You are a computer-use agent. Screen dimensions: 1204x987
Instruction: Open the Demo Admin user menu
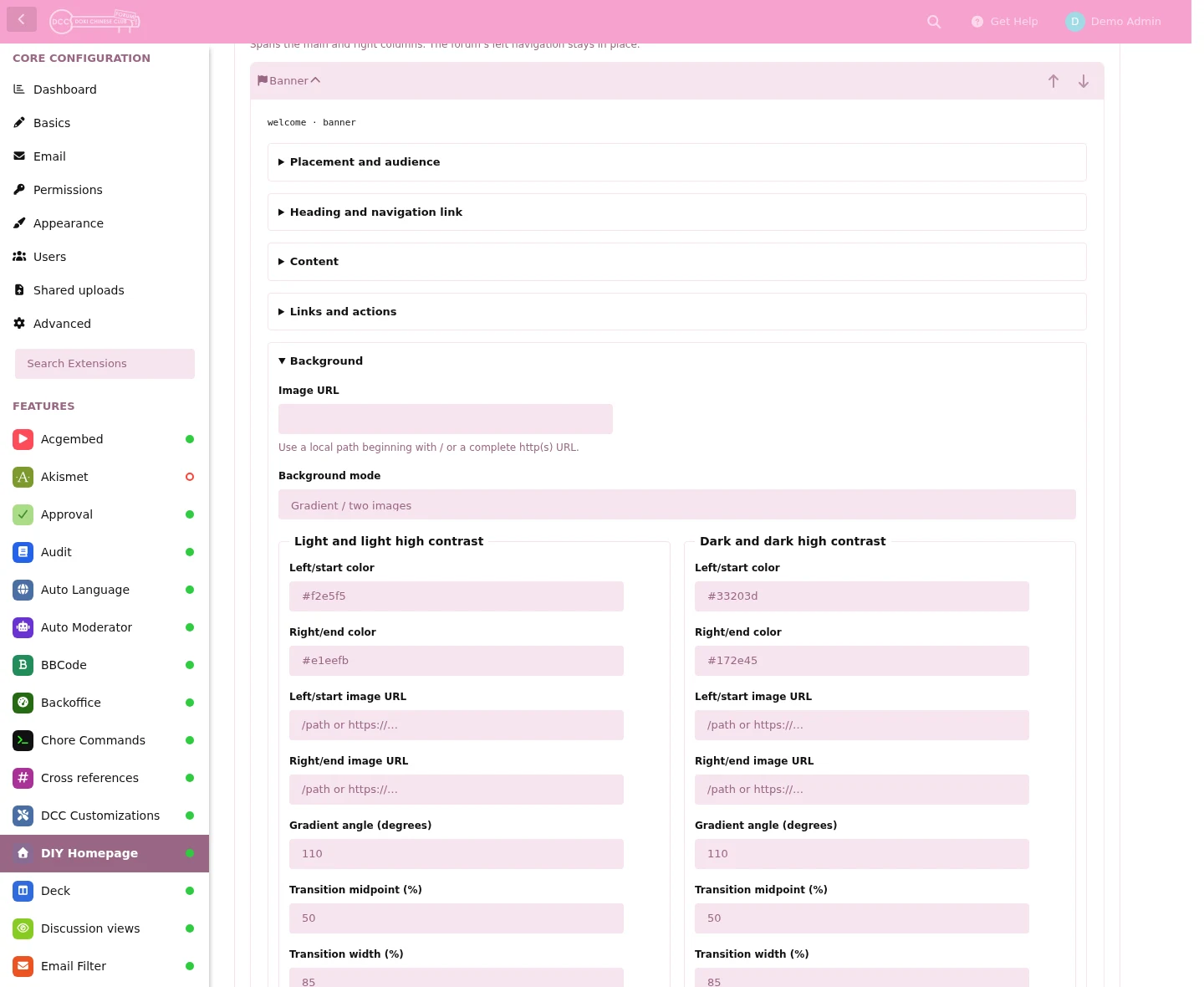(x=1113, y=22)
